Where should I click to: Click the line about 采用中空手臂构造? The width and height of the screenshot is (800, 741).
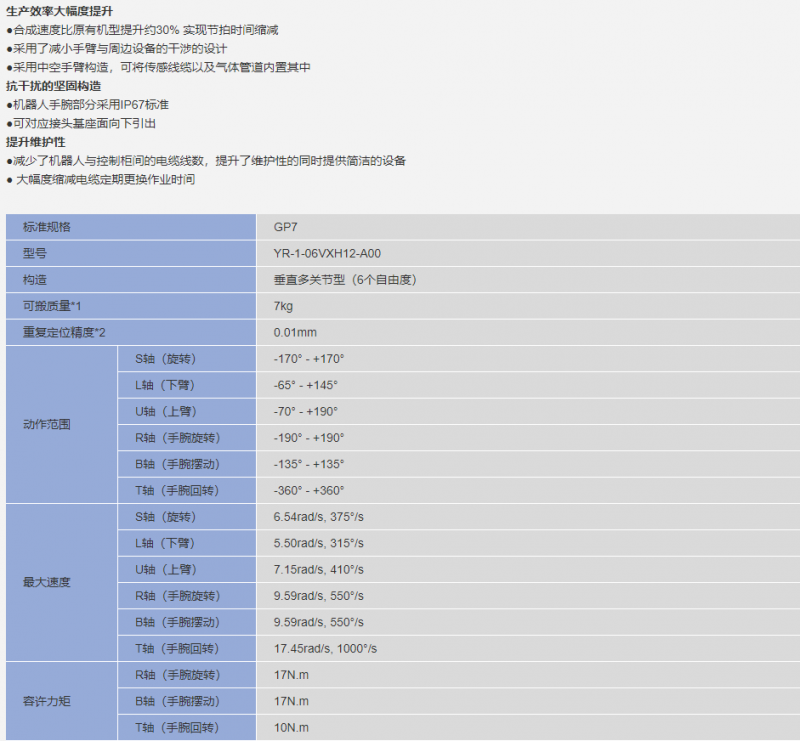[x=158, y=67]
